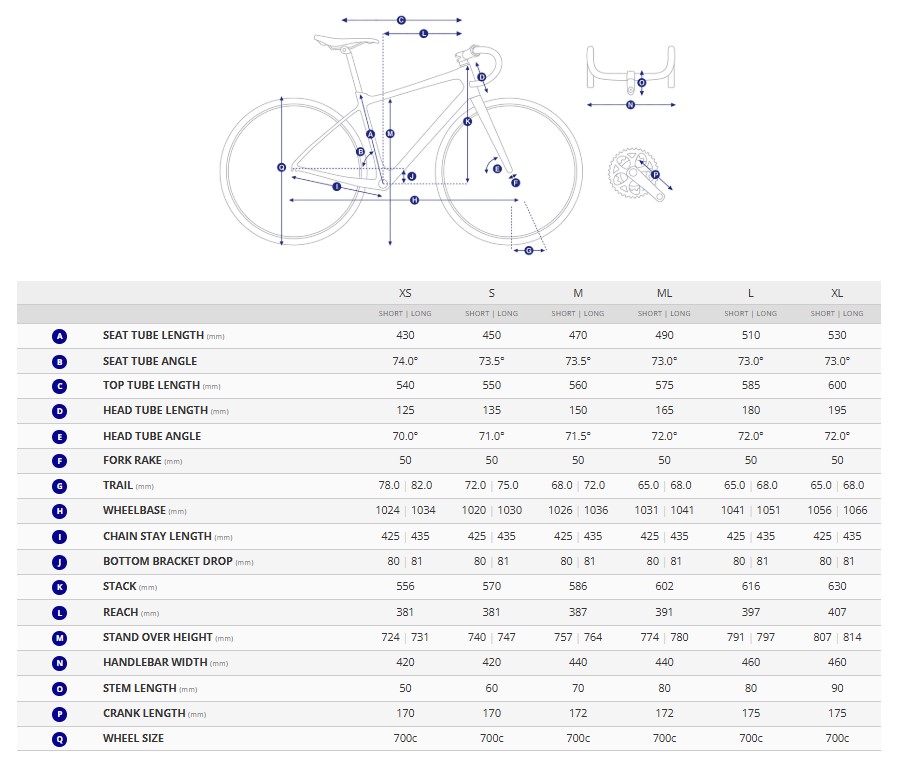
Task: Click the A badge beside Seat Tube Length
Action: [59, 336]
